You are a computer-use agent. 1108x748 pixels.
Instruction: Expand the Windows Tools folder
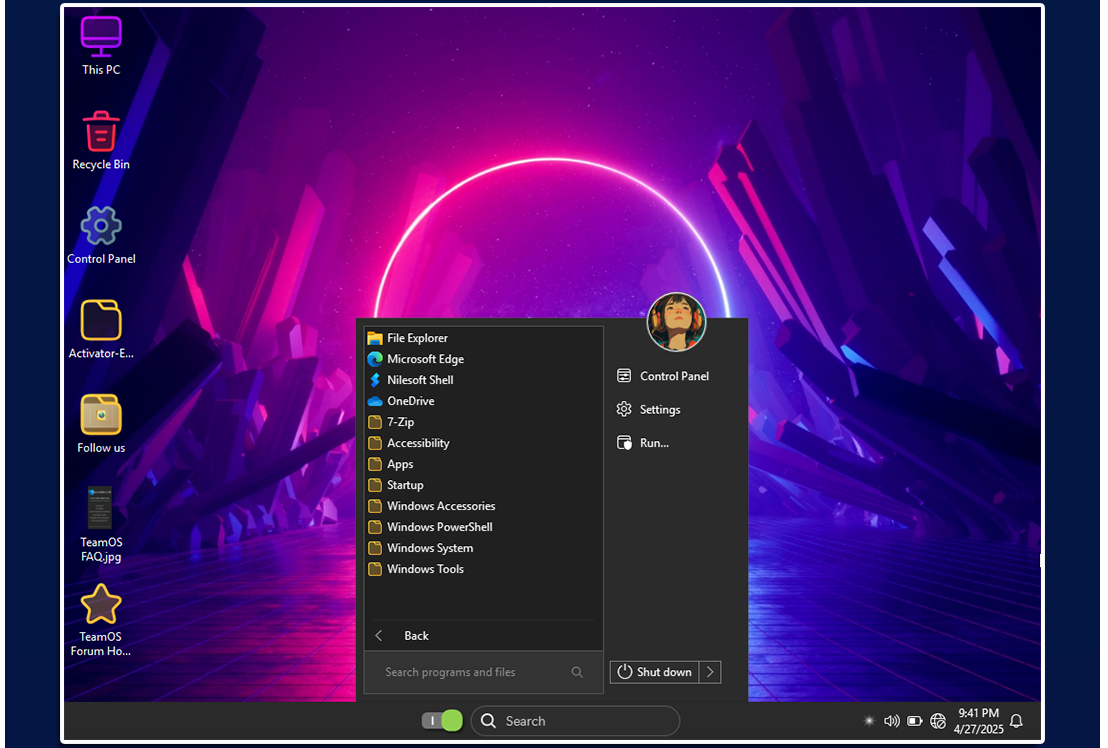(425, 569)
